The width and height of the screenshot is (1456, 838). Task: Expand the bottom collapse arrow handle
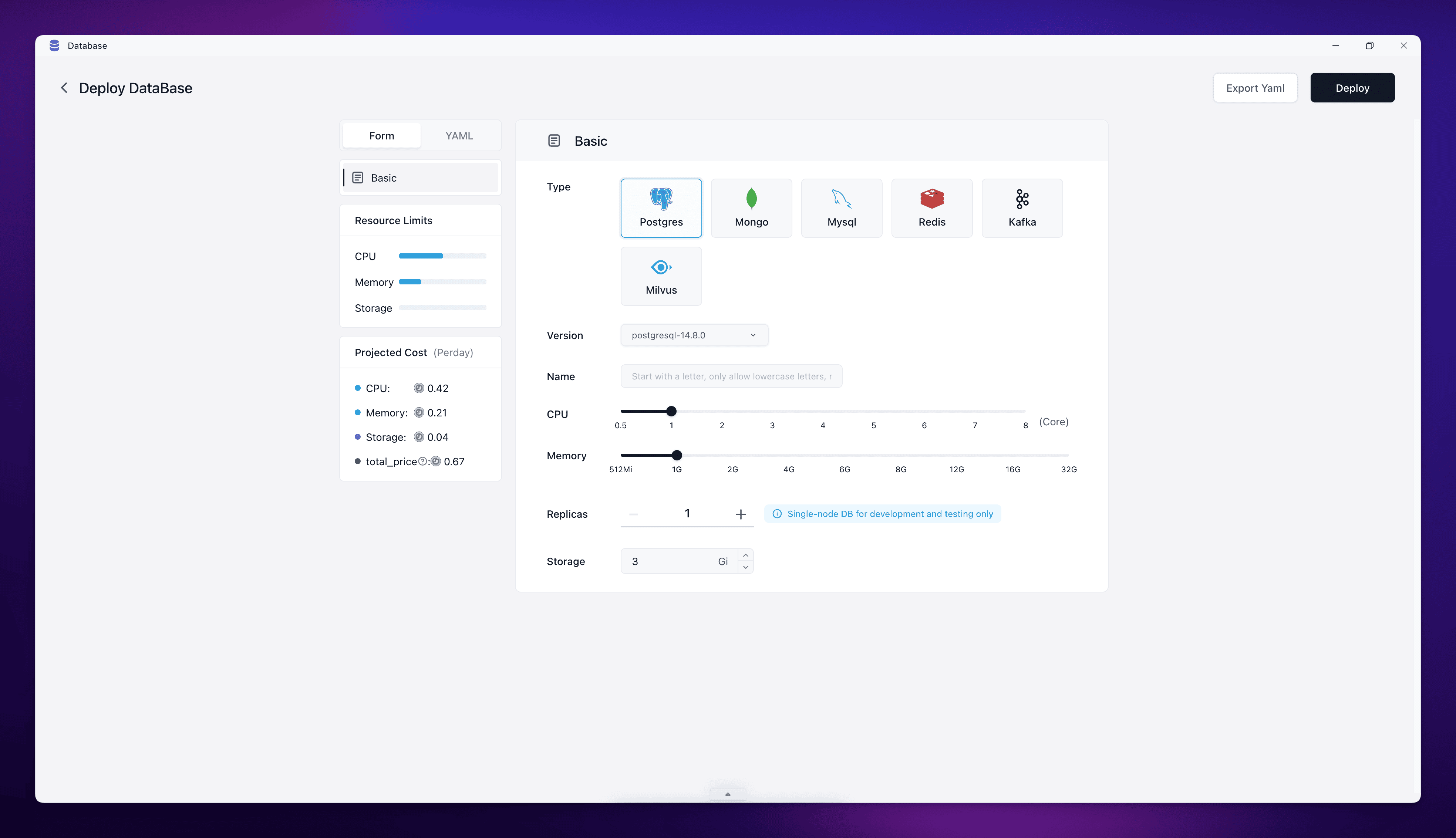point(728,794)
